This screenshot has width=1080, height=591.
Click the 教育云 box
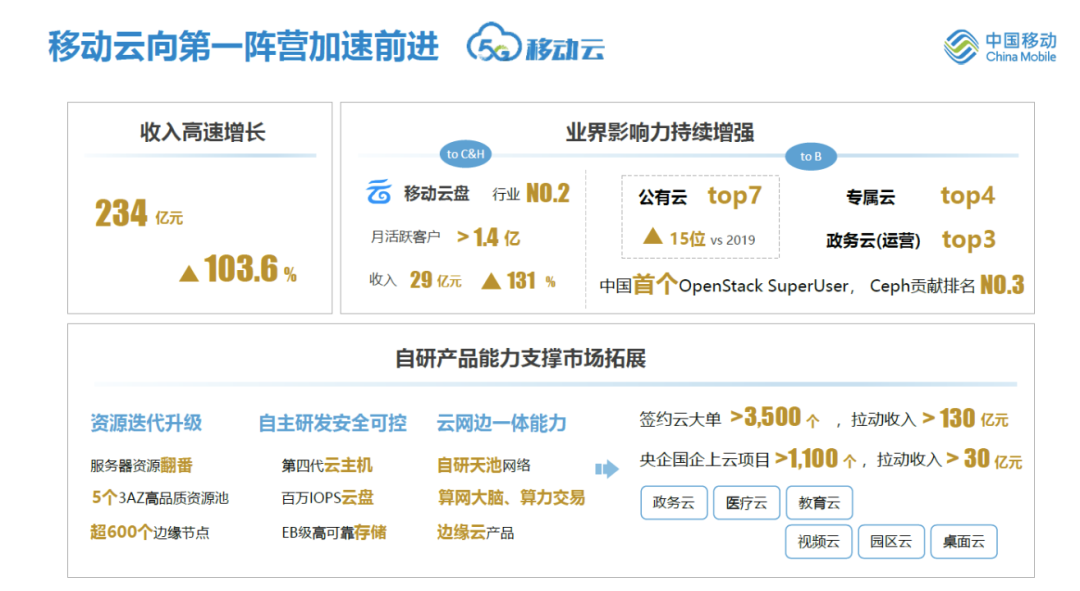tap(819, 503)
